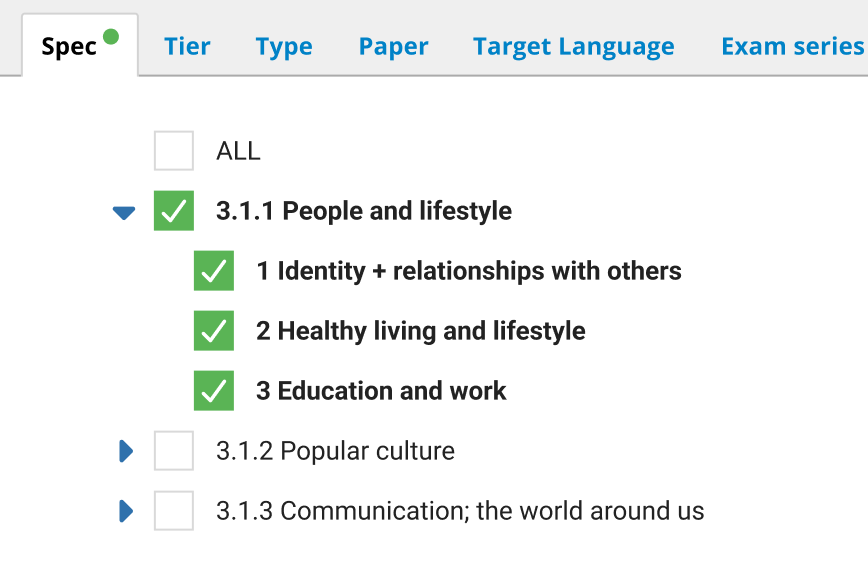Uncheck 3.1.1 People and lifestyle

click(173, 211)
